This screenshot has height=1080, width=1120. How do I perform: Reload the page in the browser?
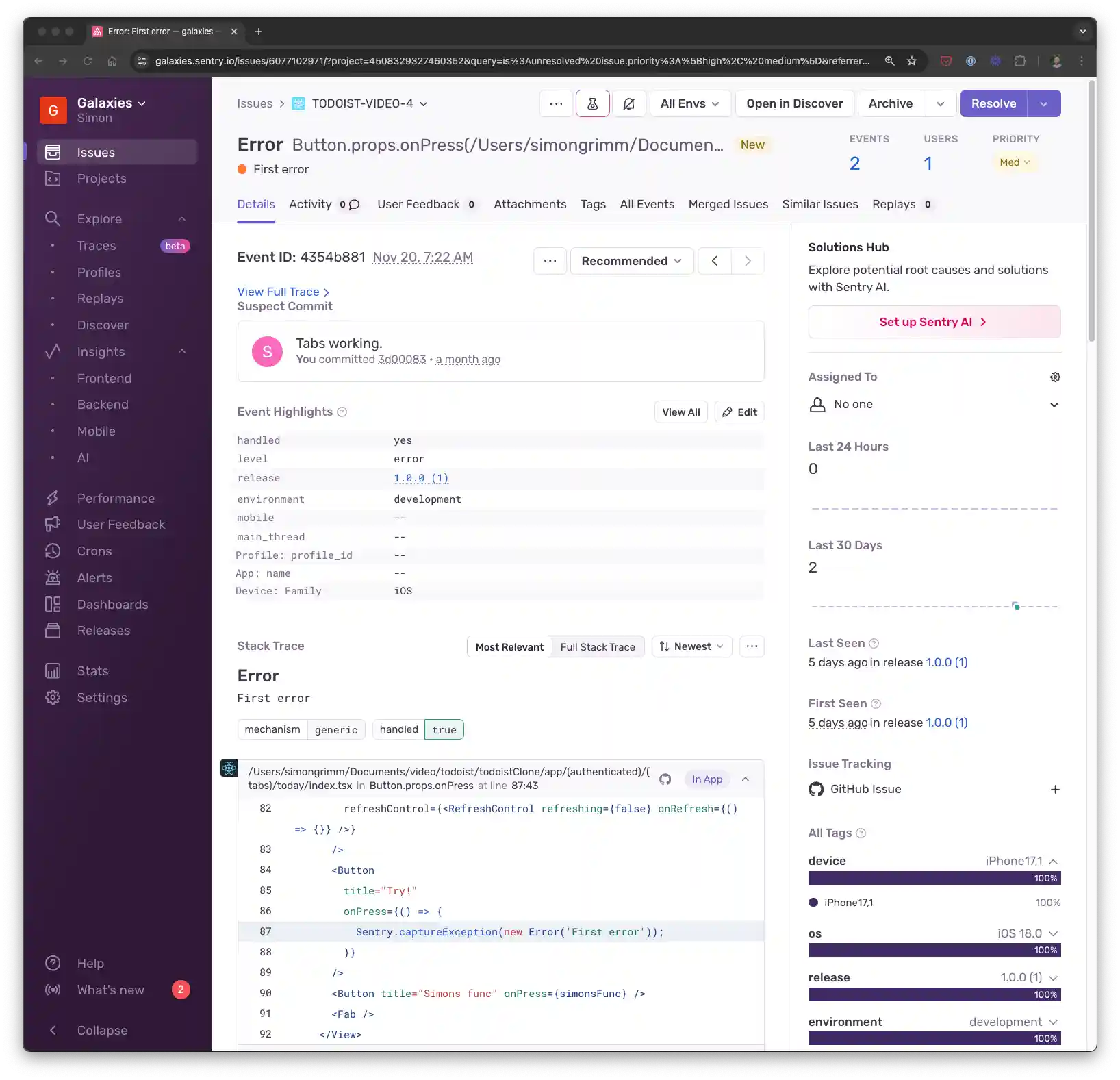click(x=88, y=61)
